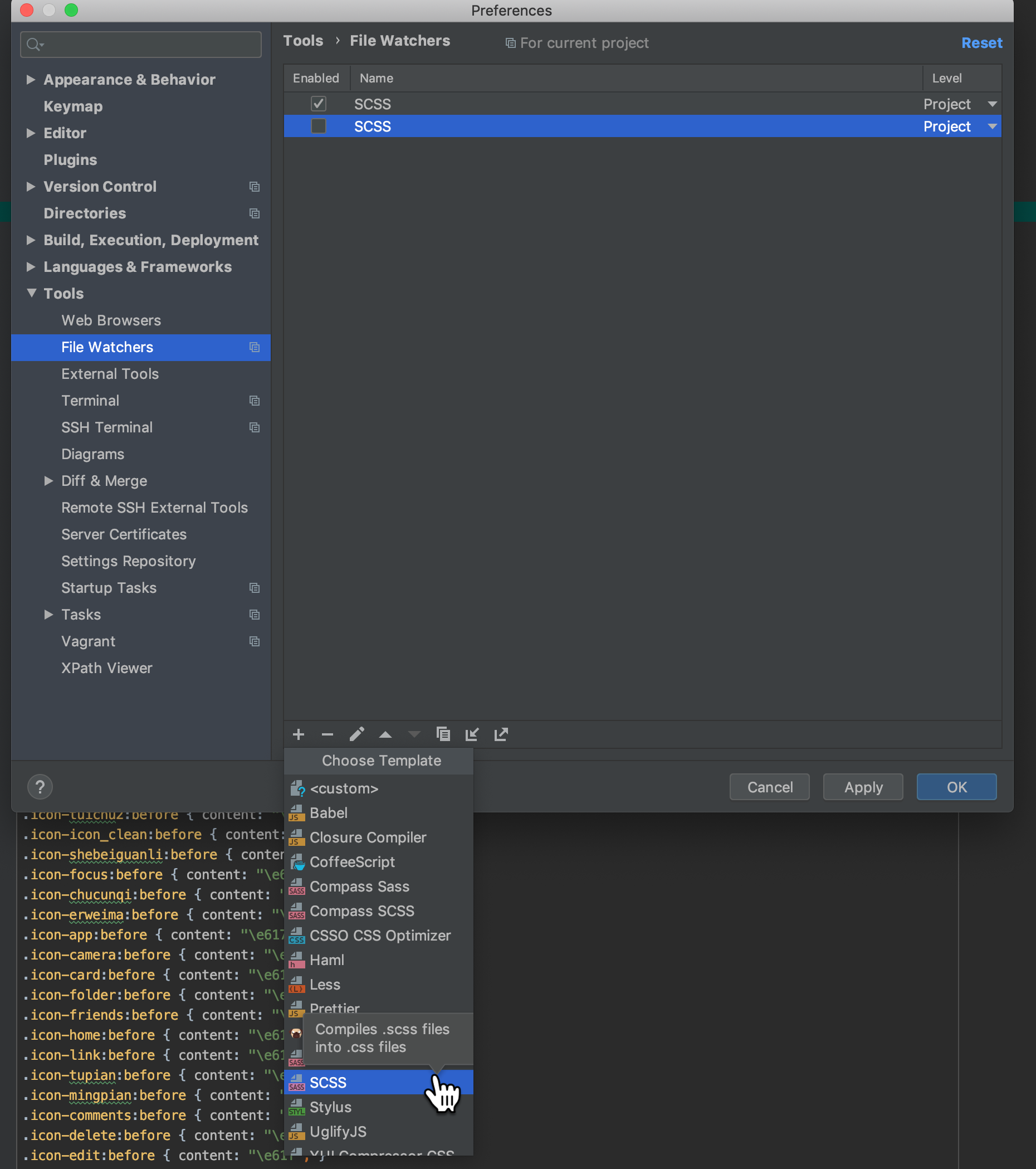
Task: Select the SCSS template in the popup
Action: [x=379, y=1083]
